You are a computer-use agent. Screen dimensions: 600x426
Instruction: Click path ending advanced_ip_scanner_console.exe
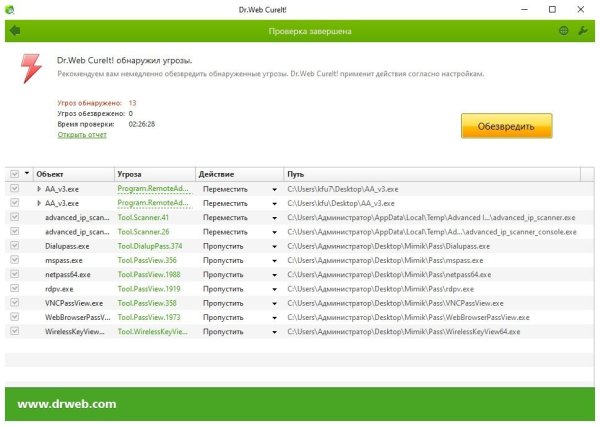pyautogui.click(x=432, y=232)
